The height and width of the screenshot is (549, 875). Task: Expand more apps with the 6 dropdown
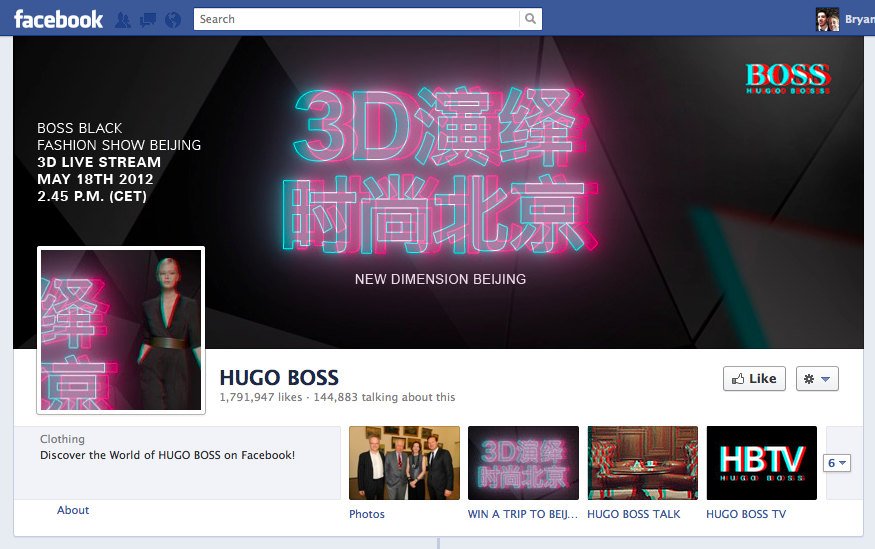(x=837, y=463)
